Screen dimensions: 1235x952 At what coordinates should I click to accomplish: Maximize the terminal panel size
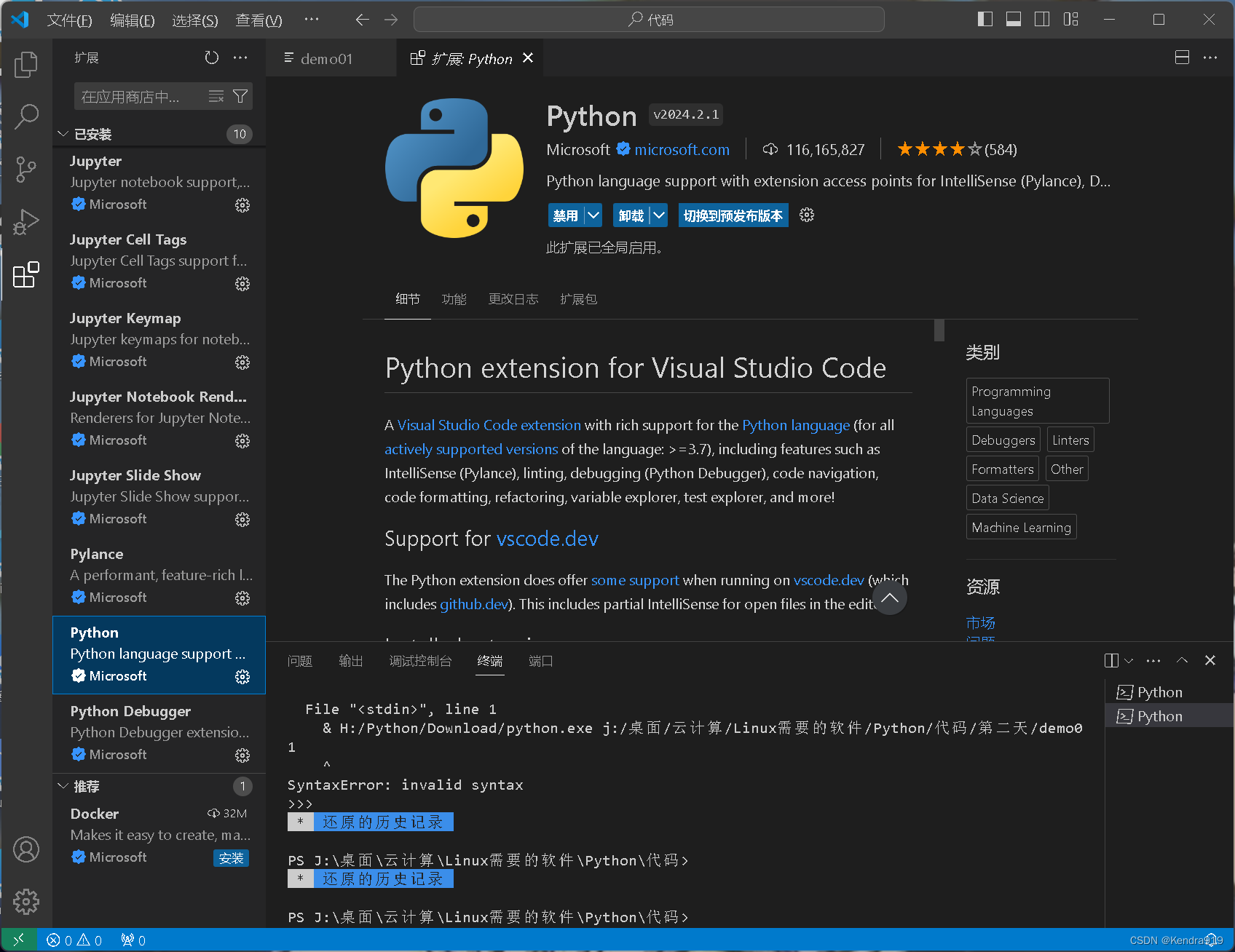point(1183,660)
